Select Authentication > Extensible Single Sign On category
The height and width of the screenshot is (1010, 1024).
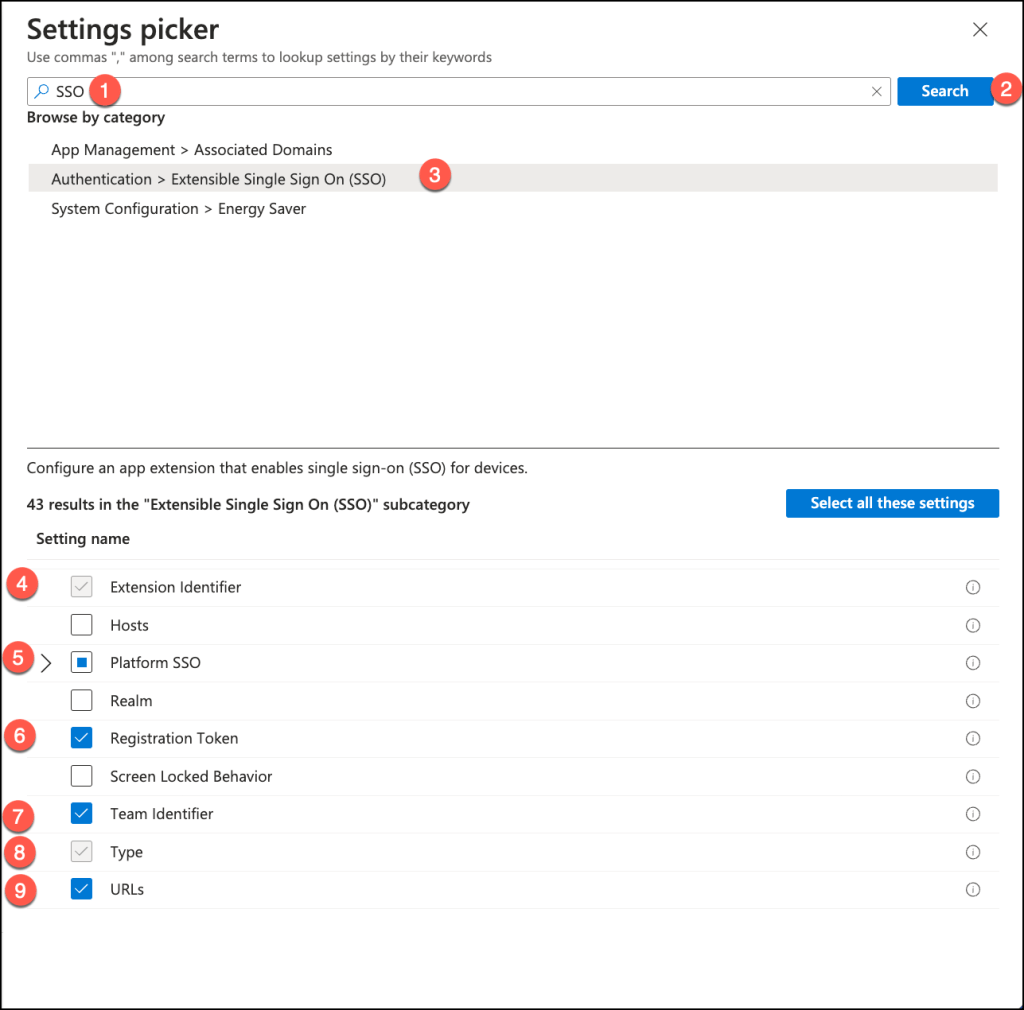pyautogui.click(x=219, y=179)
